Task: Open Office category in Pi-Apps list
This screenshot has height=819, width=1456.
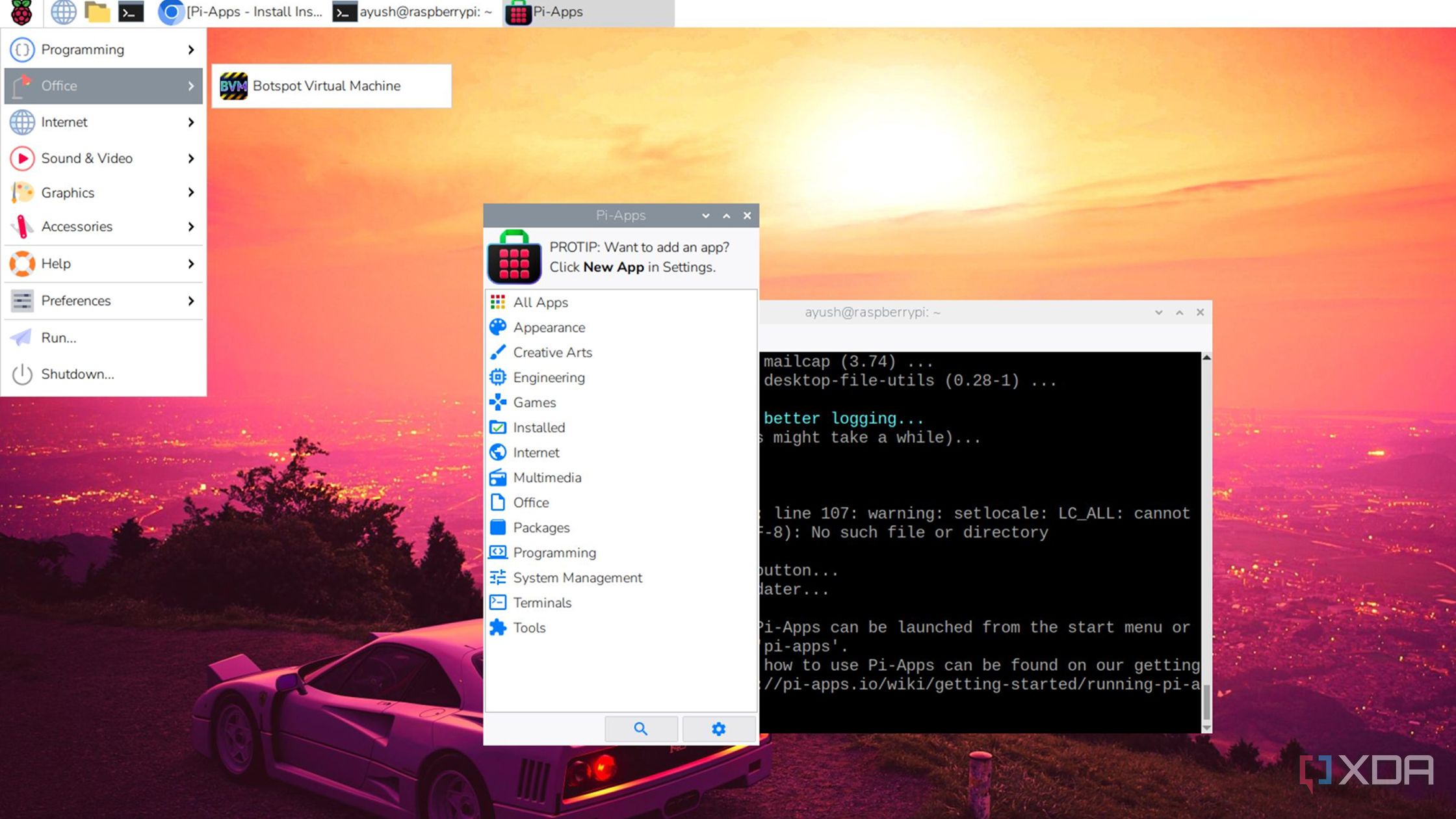Action: [621, 502]
